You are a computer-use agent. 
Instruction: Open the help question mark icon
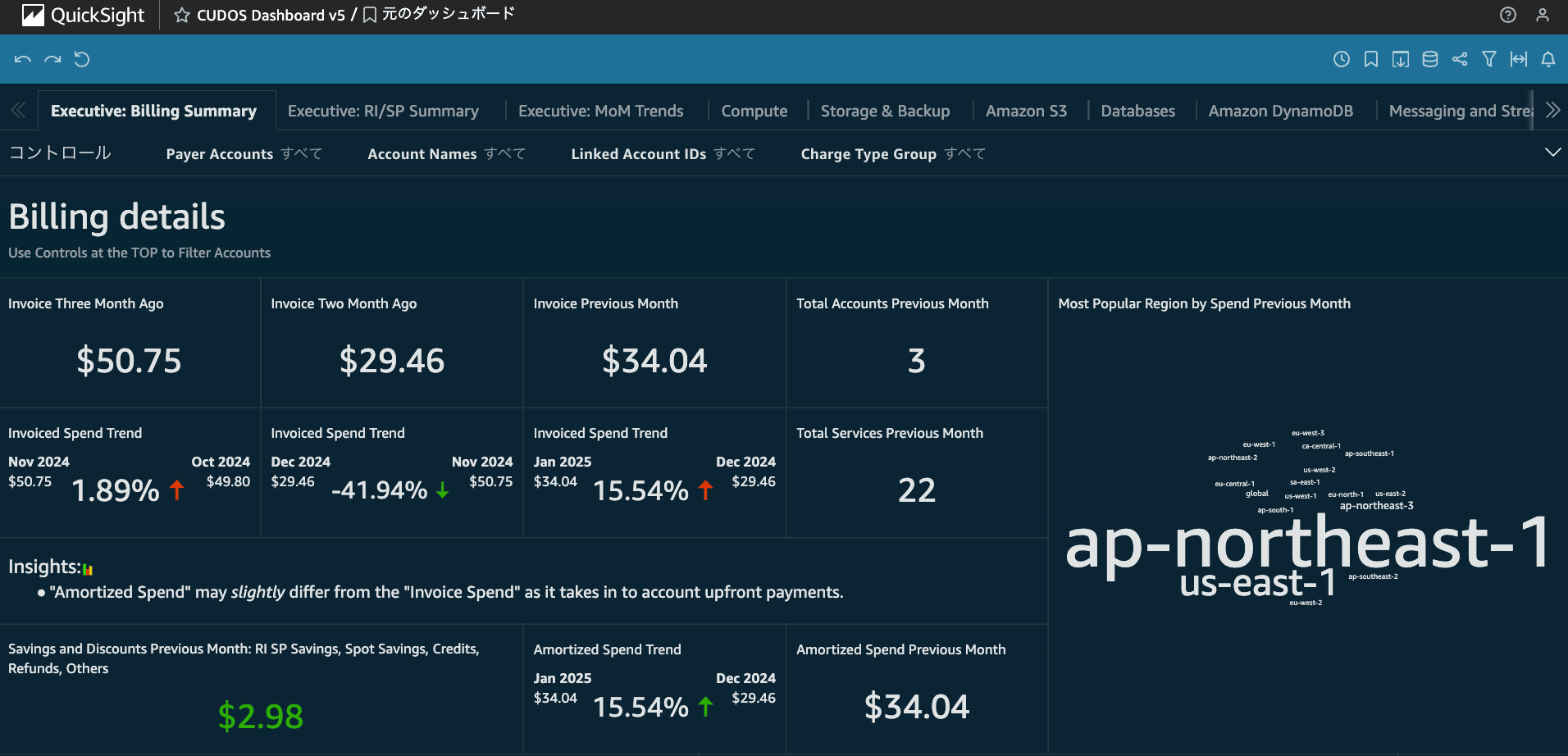pos(1508,15)
